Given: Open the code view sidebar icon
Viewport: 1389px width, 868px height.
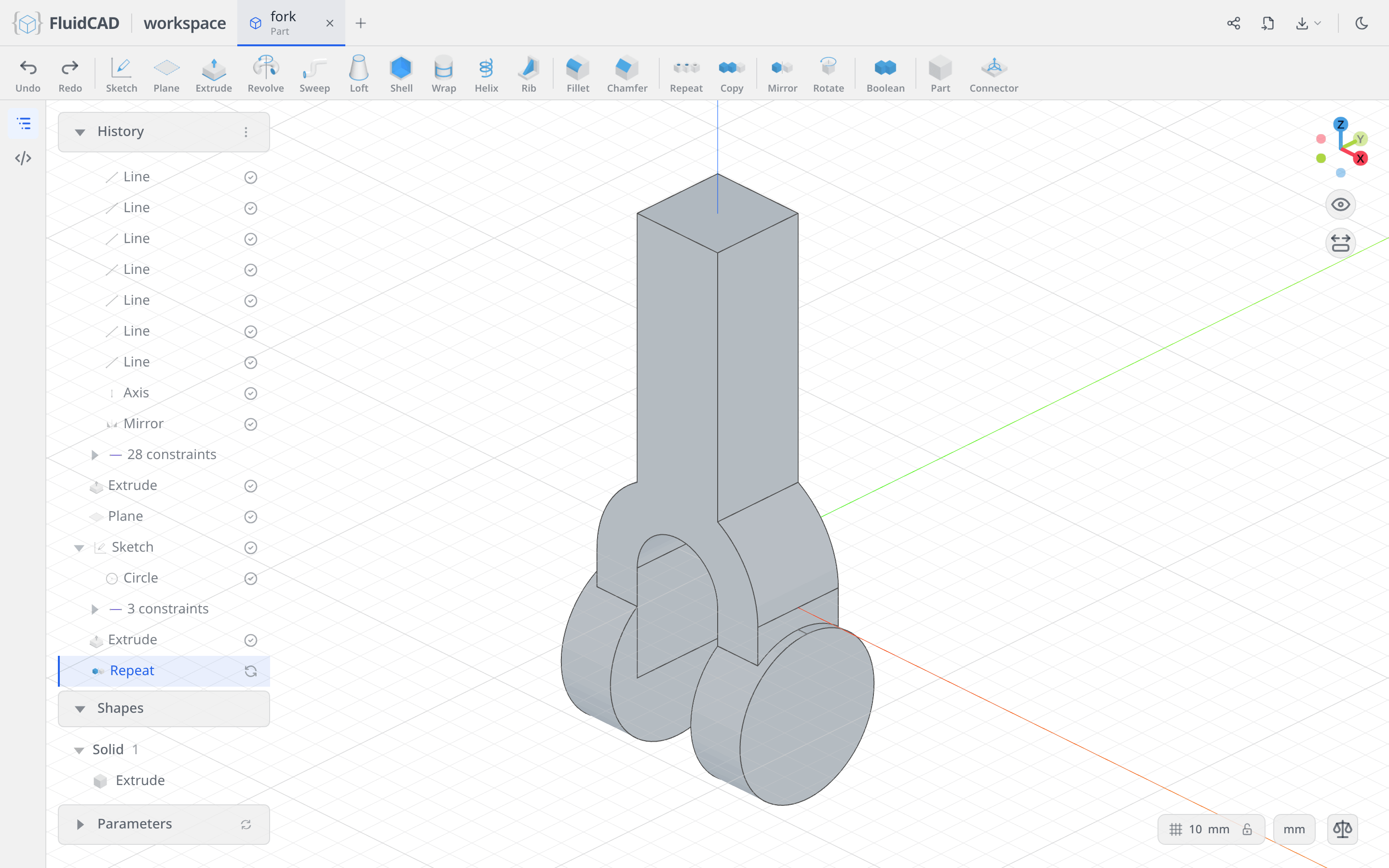Looking at the screenshot, I should pyautogui.click(x=23, y=158).
